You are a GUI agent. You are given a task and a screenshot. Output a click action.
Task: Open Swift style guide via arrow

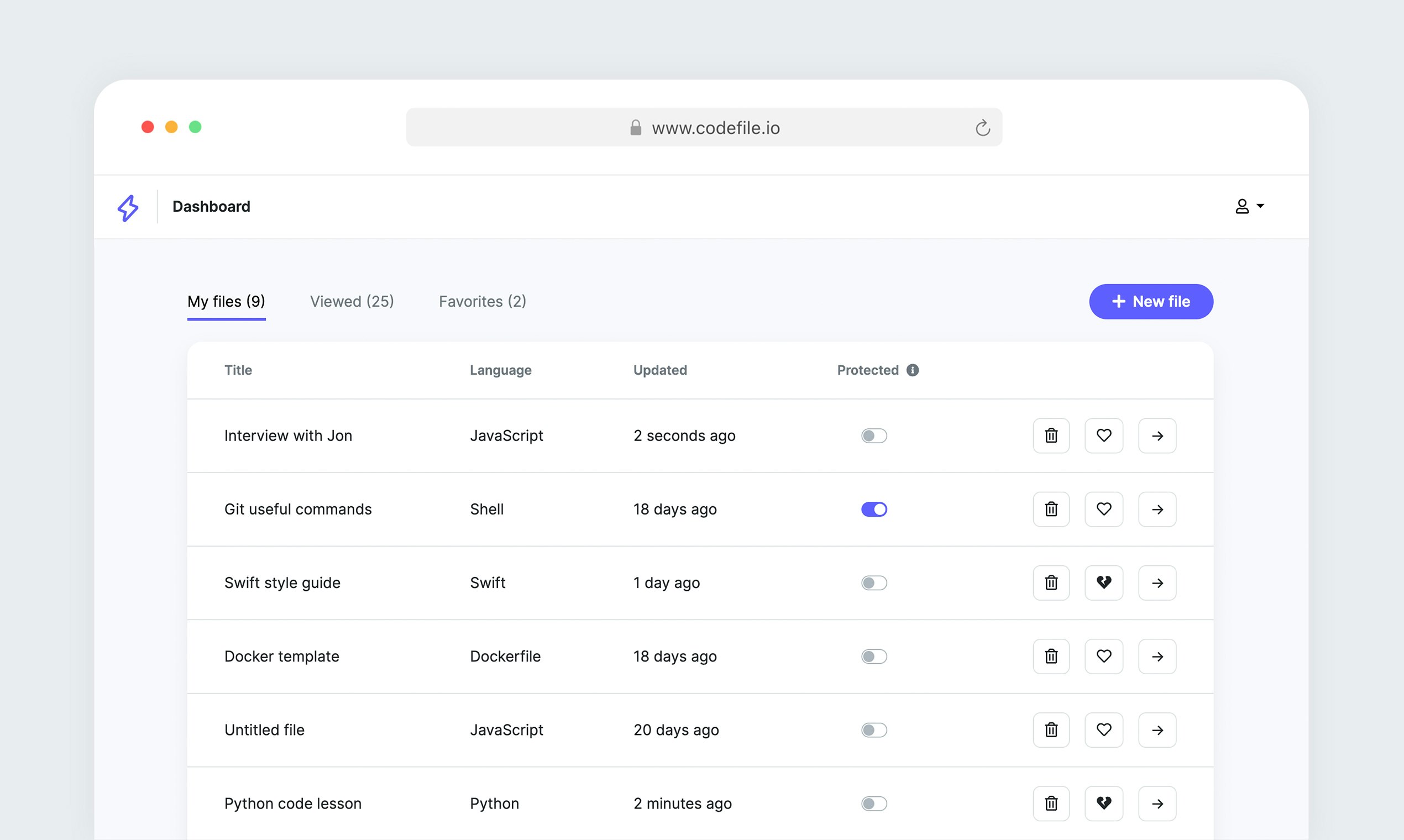tap(1157, 583)
